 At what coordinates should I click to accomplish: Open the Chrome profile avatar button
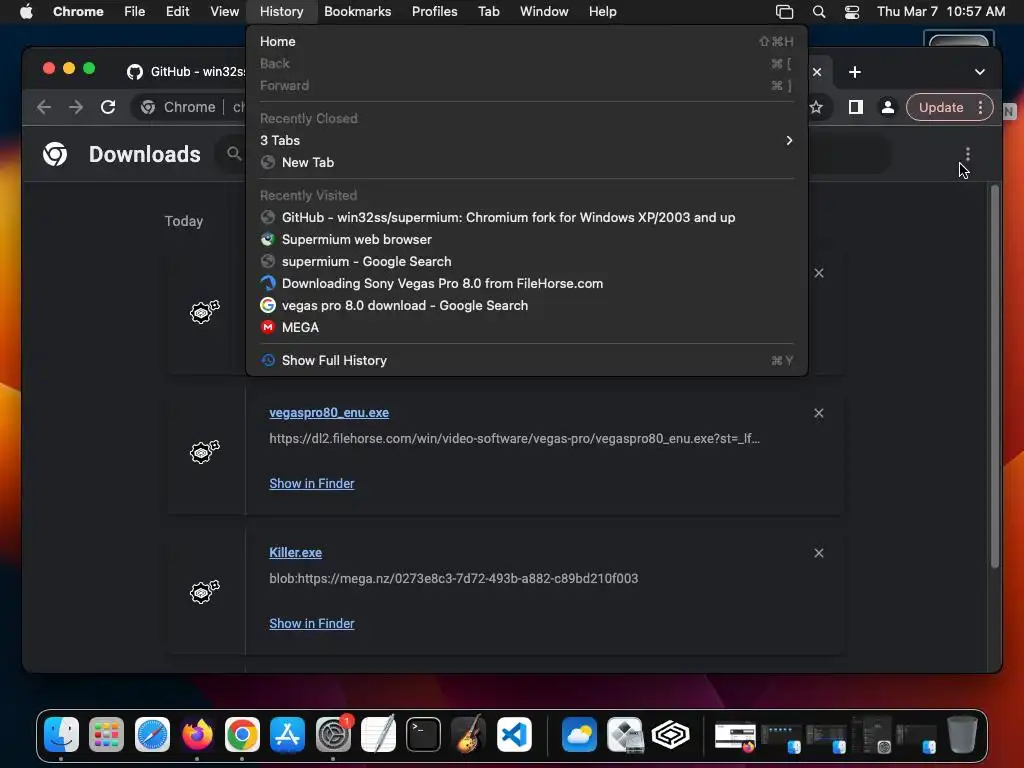[x=888, y=107]
